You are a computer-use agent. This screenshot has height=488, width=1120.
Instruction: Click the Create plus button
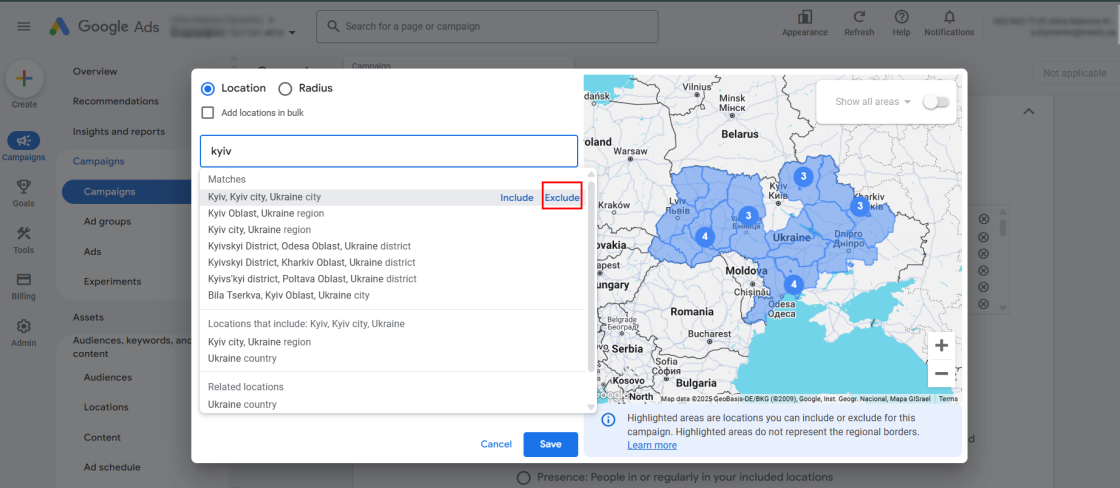[24, 79]
